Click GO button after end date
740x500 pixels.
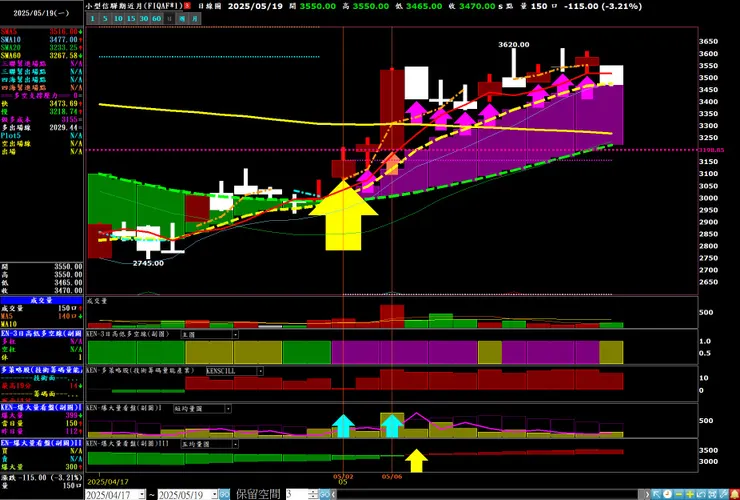click(x=224, y=494)
